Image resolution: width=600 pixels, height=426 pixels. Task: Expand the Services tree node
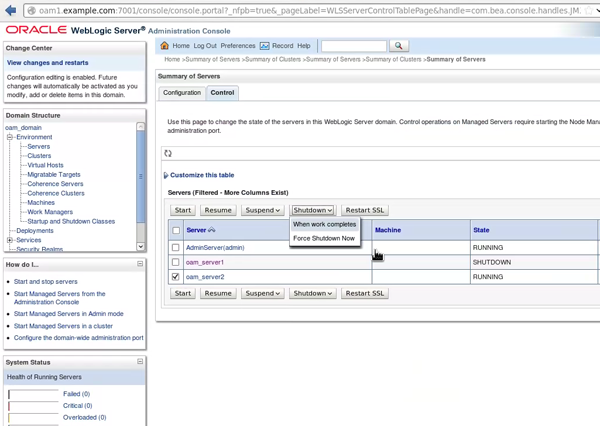[x=10, y=240]
